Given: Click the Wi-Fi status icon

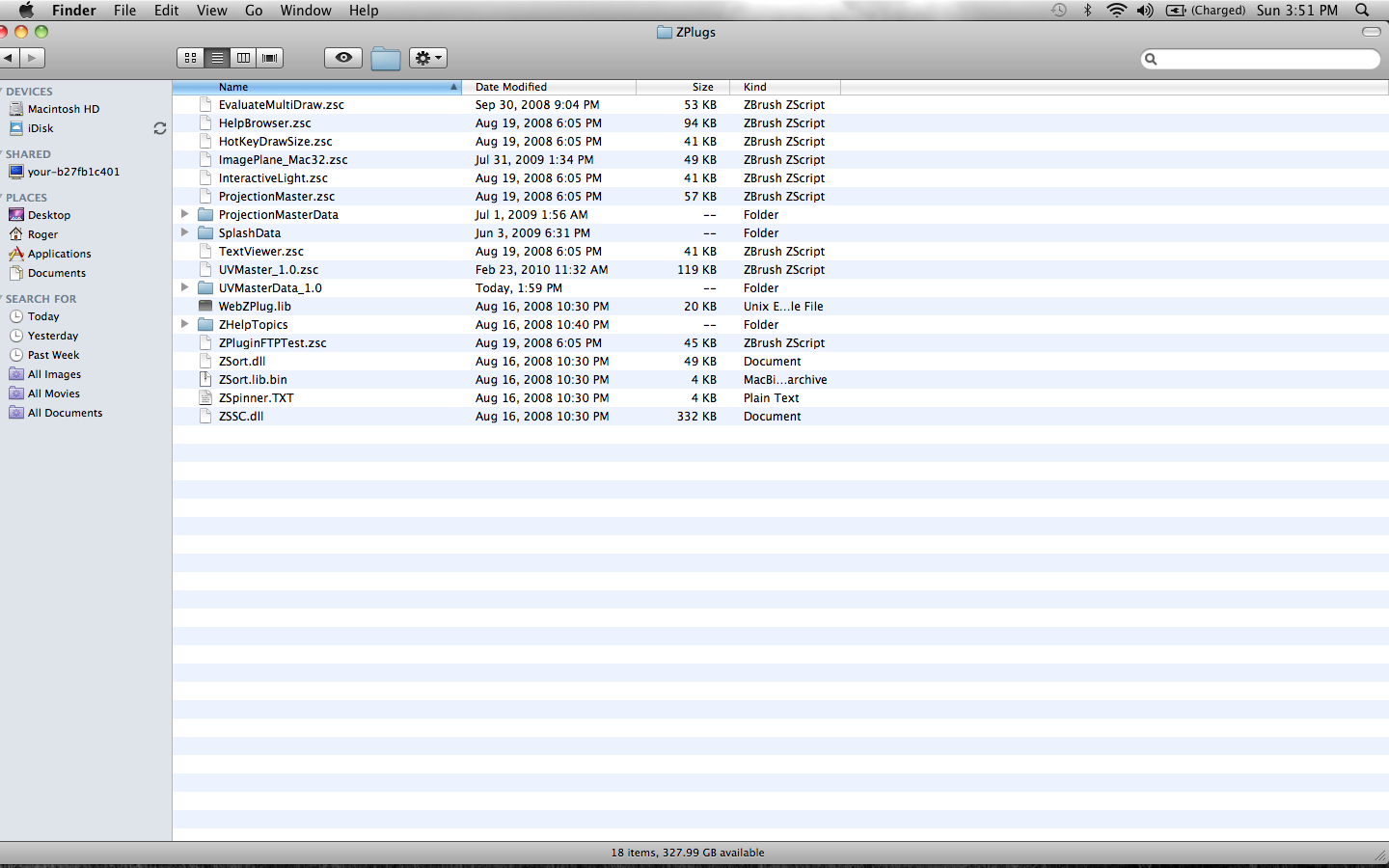Looking at the screenshot, I should click(x=1116, y=10).
